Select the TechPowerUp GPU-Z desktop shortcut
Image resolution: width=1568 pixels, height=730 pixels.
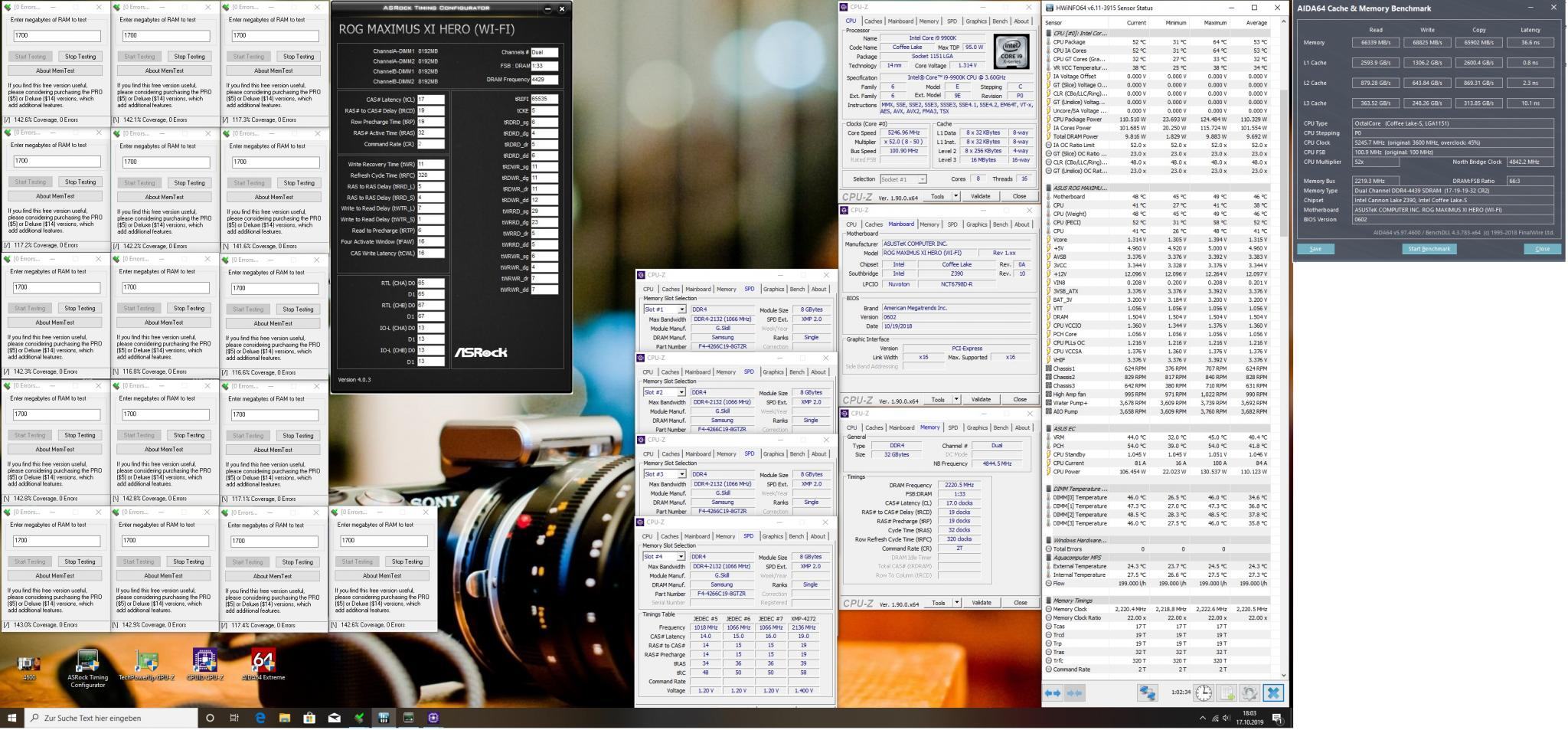[146, 666]
